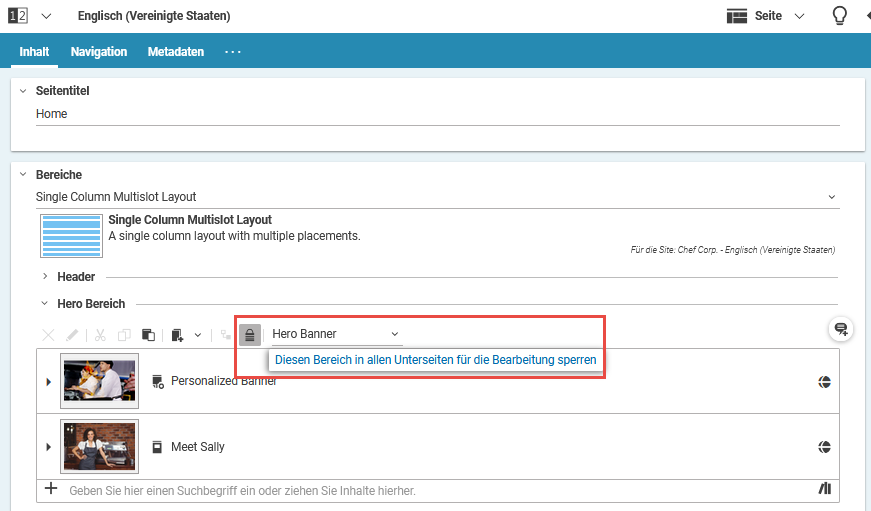
Task: Click the globe icon on Meet Sally row
Action: point(825,447)
